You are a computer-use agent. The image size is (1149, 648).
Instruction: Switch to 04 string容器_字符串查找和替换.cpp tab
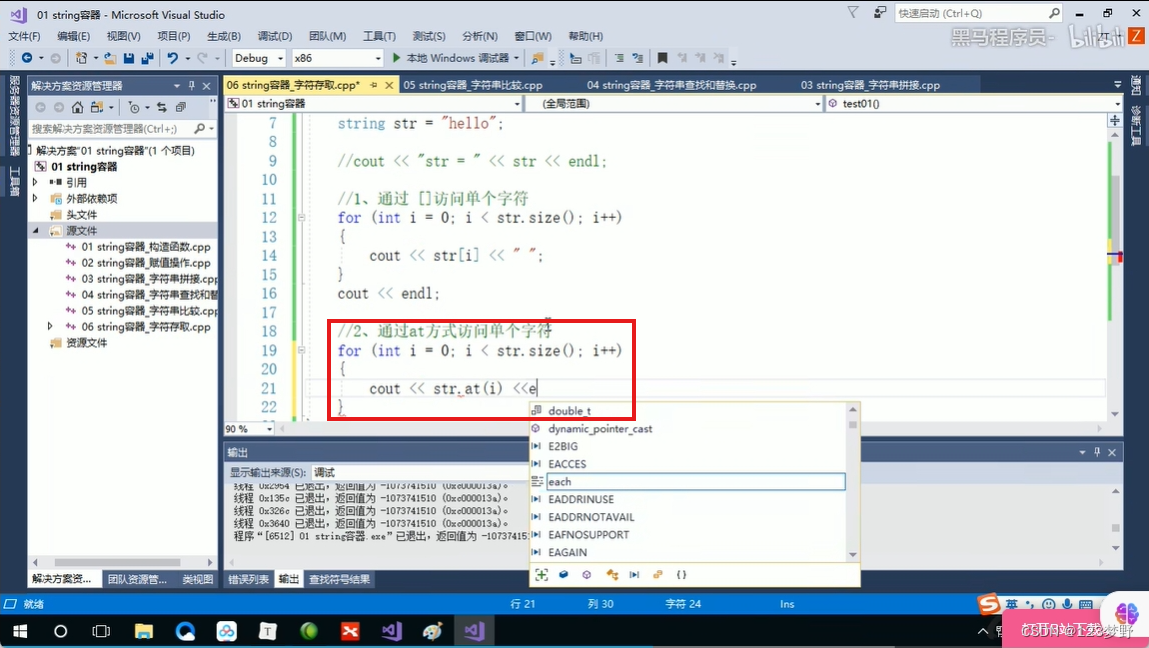click(x=671, y=85)
